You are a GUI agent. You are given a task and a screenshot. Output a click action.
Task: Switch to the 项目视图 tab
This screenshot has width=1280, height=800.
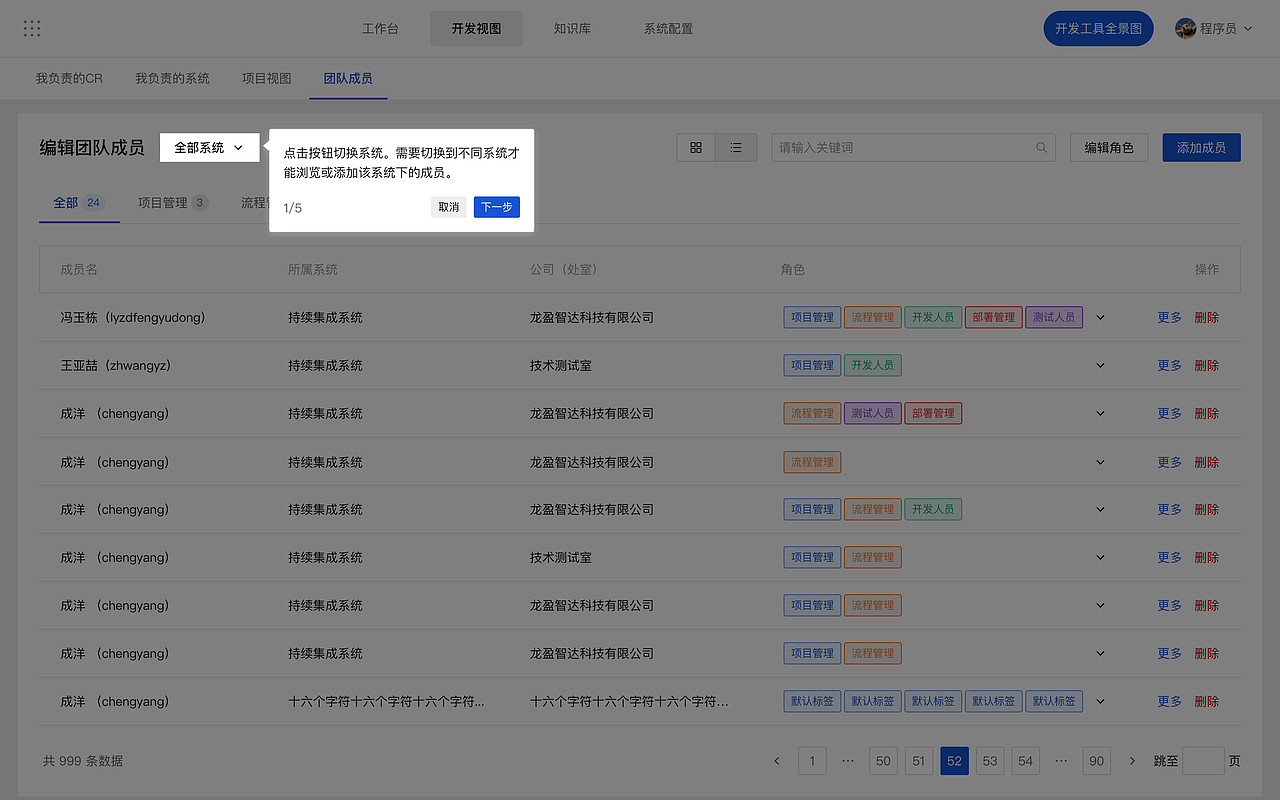pyautogui.click(x=266, y=78)
